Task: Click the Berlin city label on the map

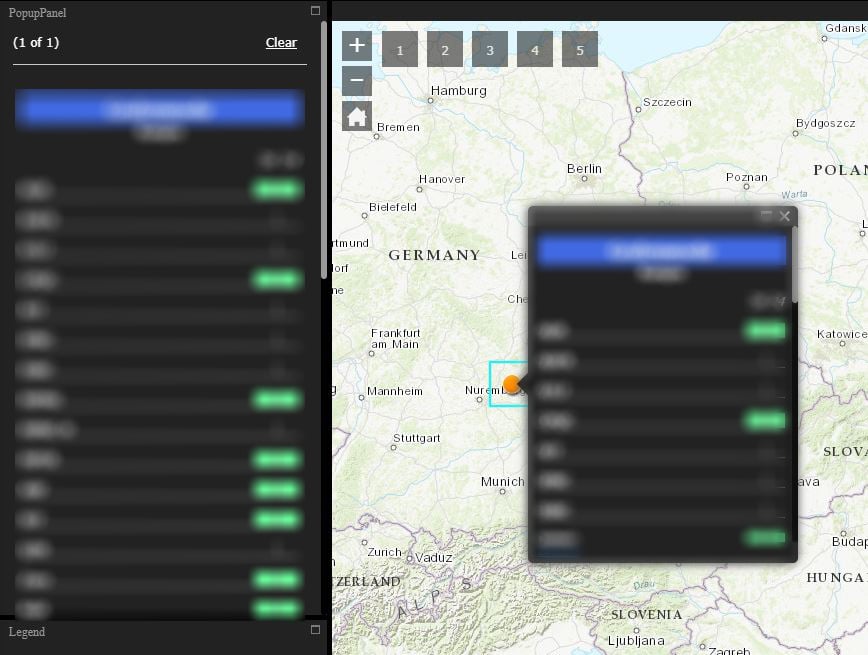Action: pos(584,169)
